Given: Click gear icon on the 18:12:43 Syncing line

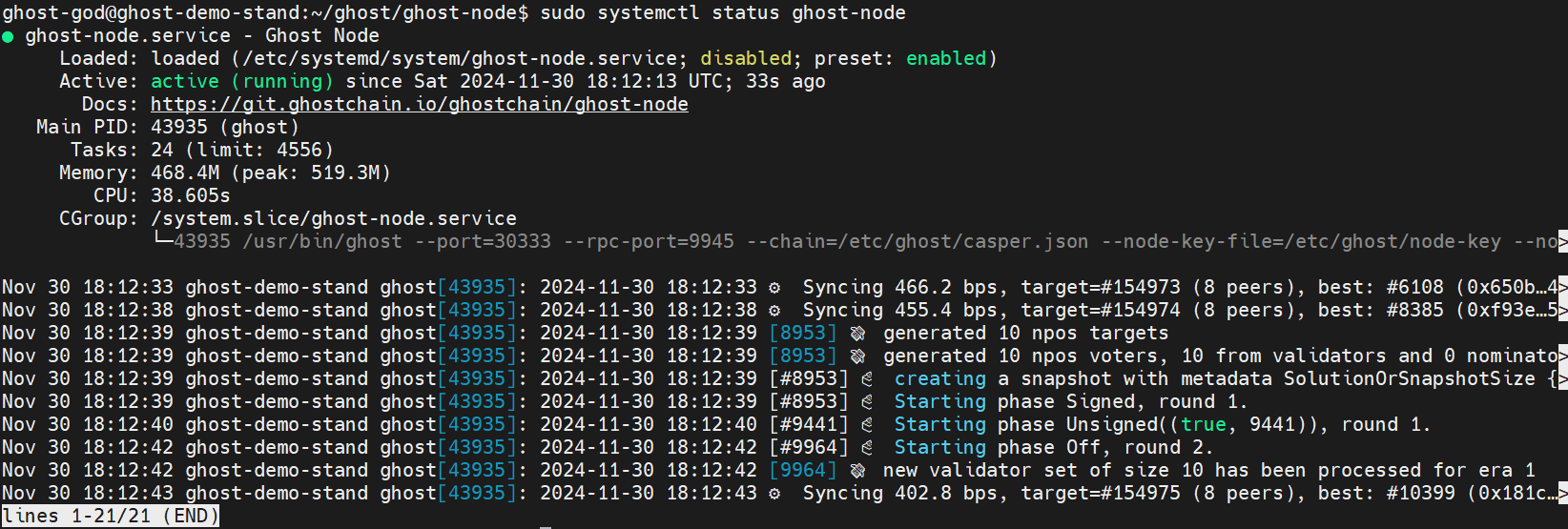Looking at the screenshot, I should pos(774,494).
